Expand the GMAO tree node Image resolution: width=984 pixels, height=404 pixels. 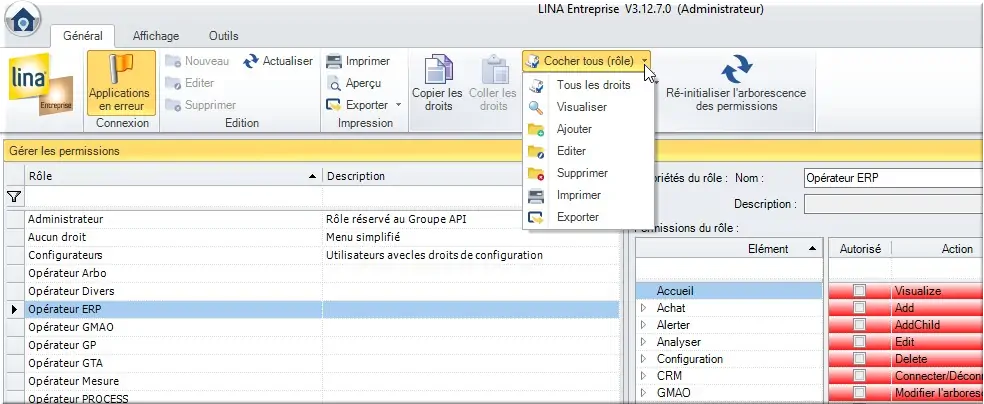click(x=643, y=393)
